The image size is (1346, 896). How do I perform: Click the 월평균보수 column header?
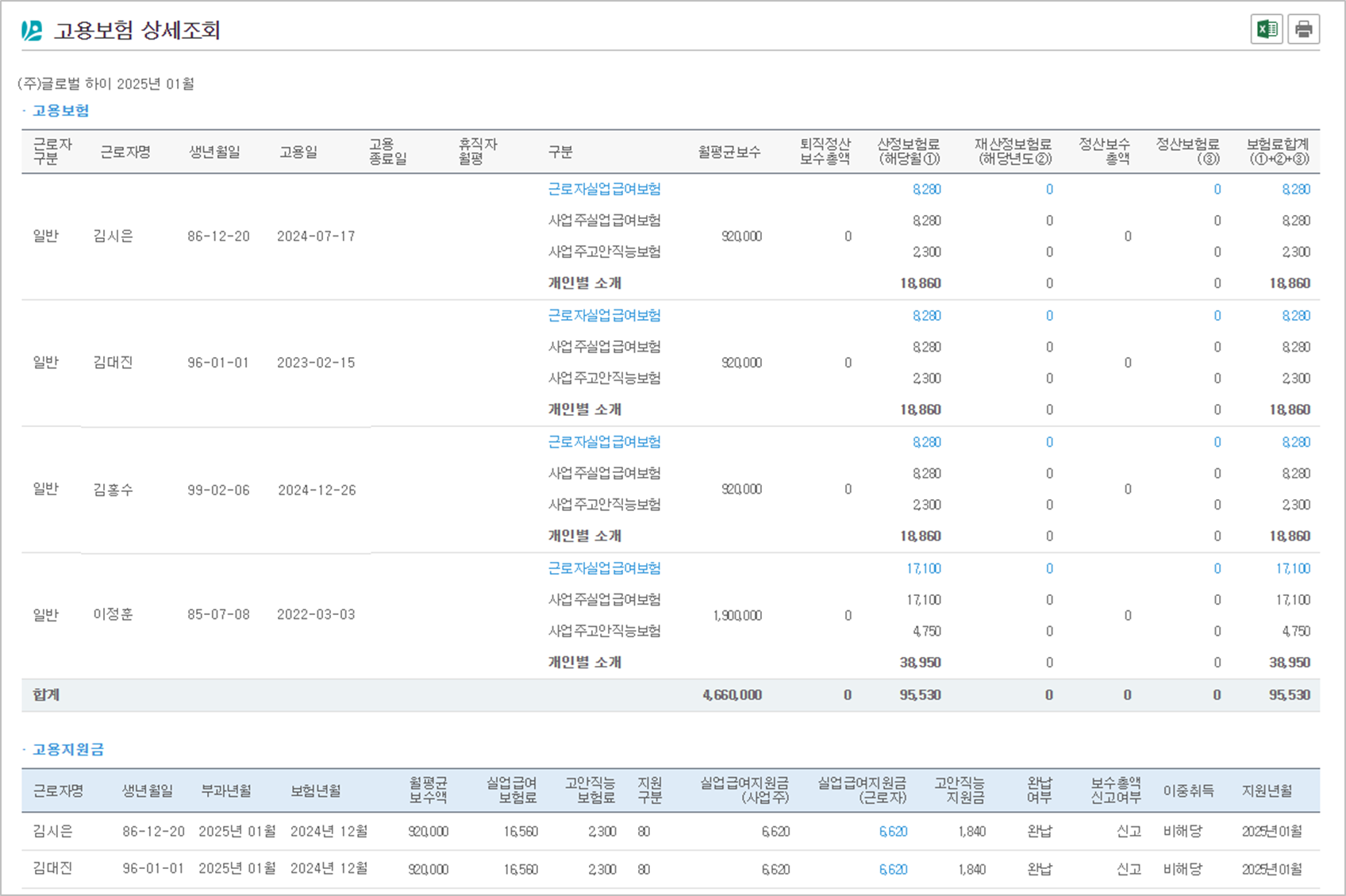[x=729, y=152]
